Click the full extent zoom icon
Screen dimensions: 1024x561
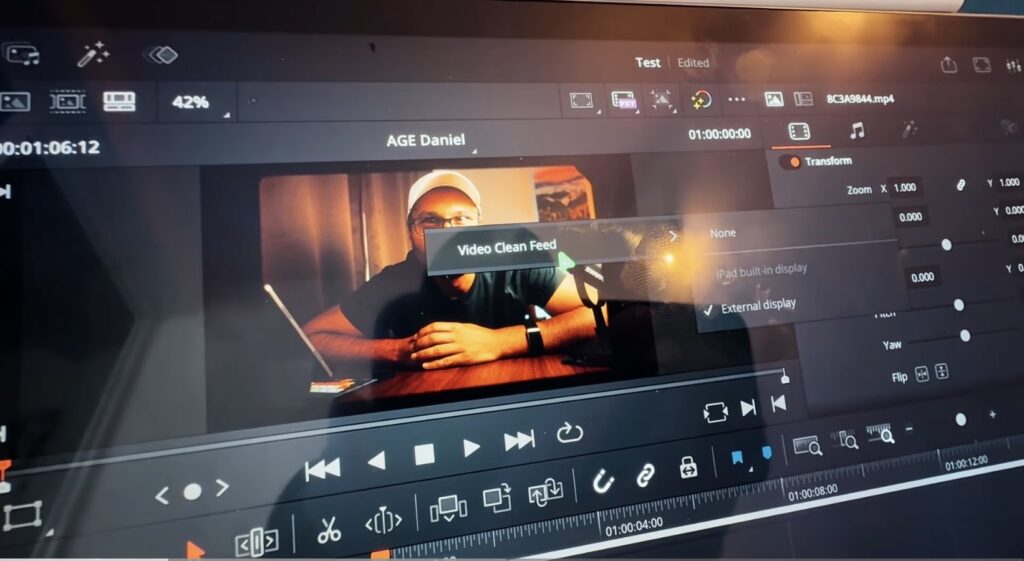pyautogui.click(x=807, y=445)
